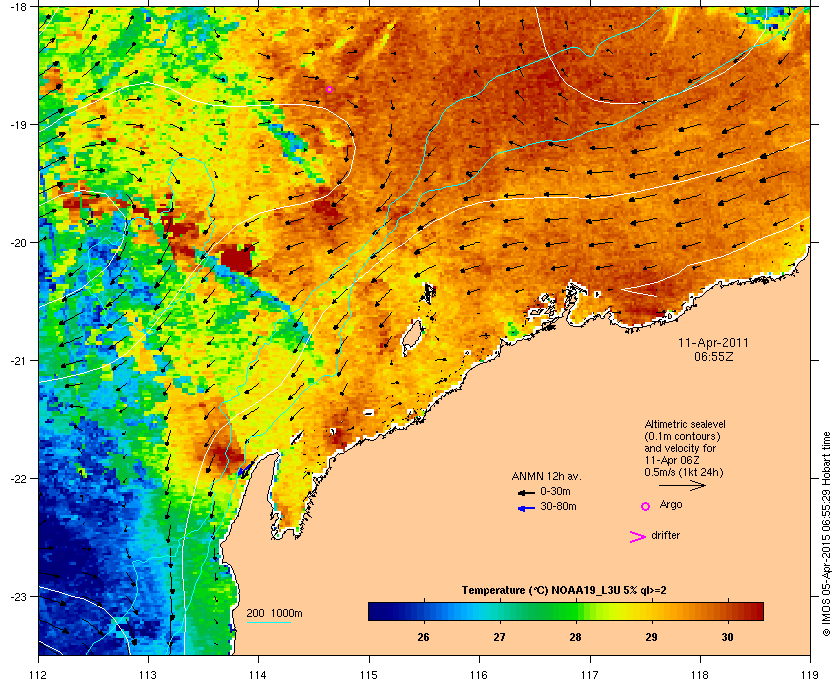Click the oval island outline near 115.4E 20.8S
The height and width of the screenshot is (680, 840).
click(x=411, y=338)
